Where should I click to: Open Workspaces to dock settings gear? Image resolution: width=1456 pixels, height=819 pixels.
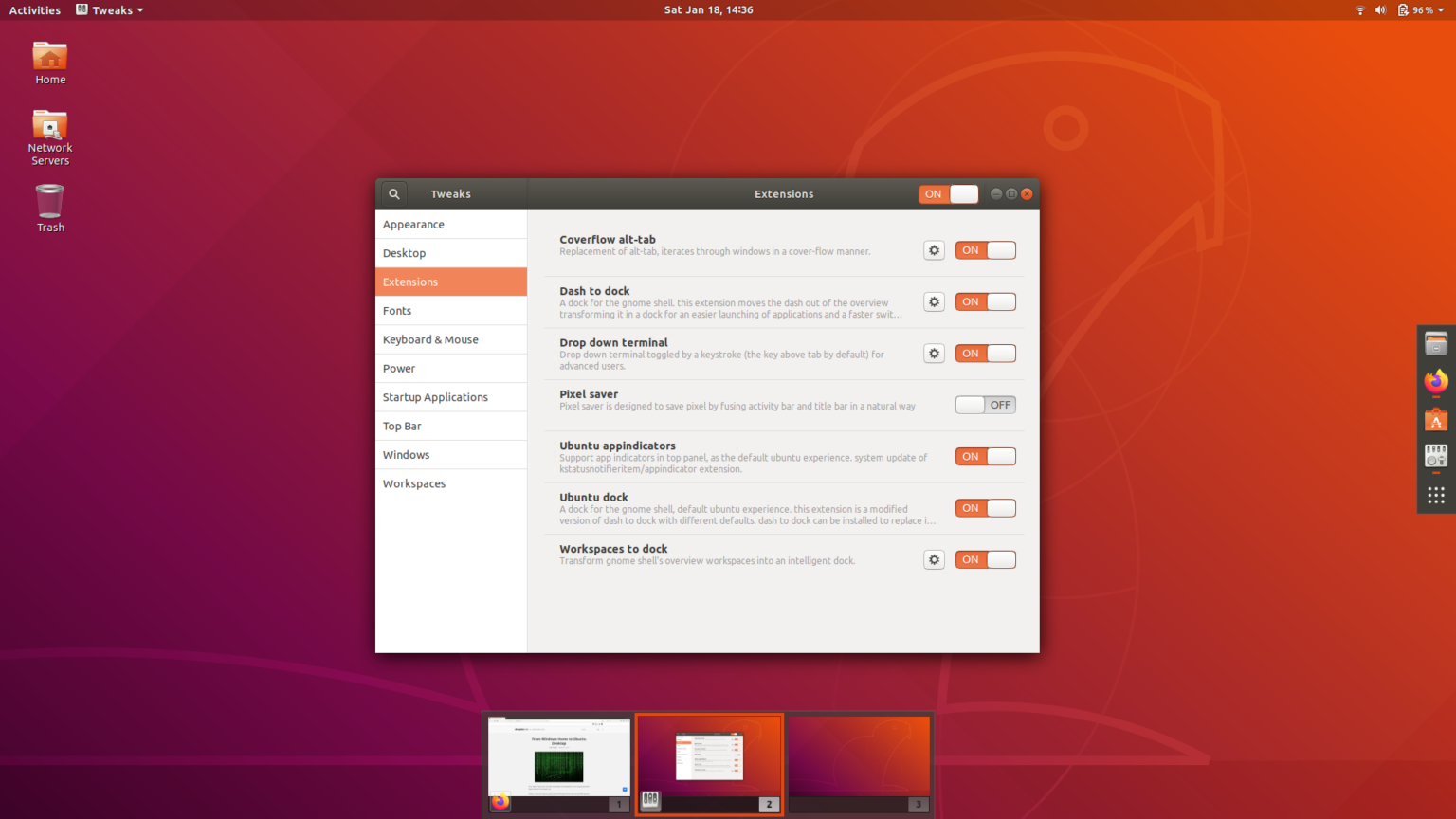coord(934,559)
